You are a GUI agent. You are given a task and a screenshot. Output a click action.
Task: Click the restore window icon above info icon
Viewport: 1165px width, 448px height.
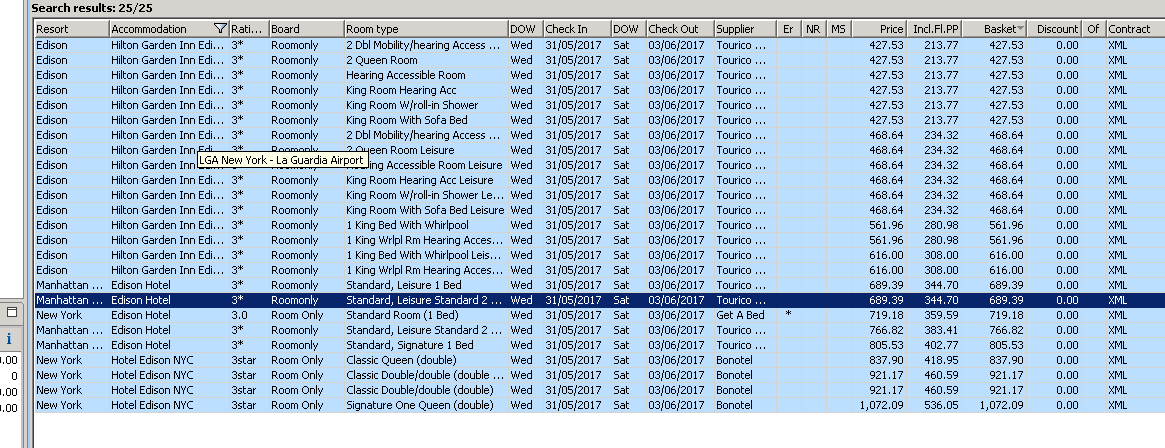click(x=11, y=312)
